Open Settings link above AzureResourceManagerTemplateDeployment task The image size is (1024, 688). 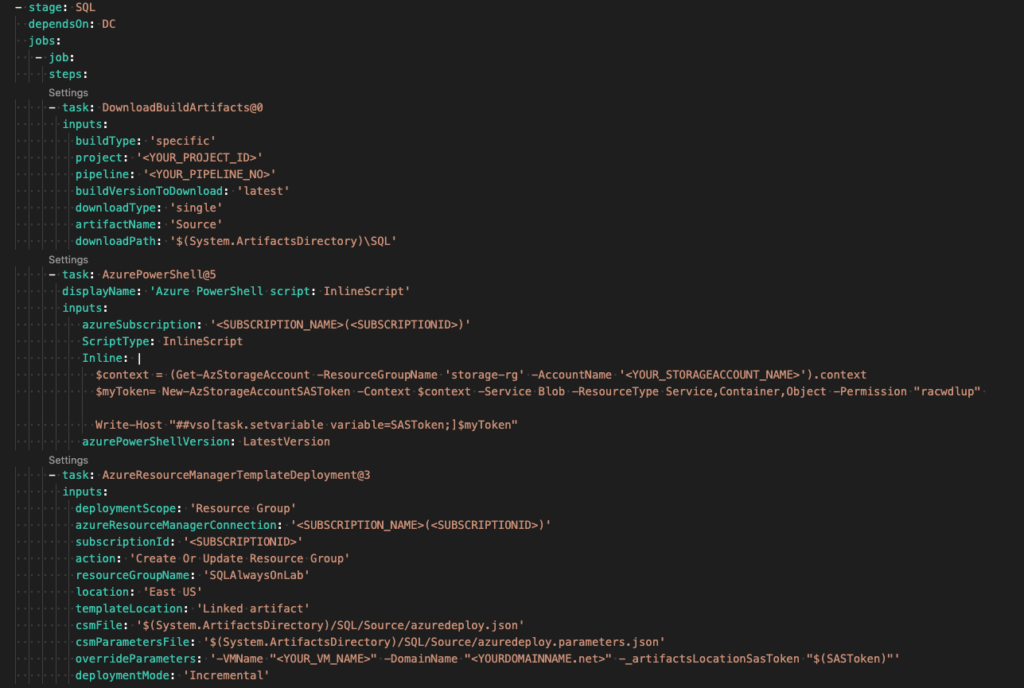(68, 460)
